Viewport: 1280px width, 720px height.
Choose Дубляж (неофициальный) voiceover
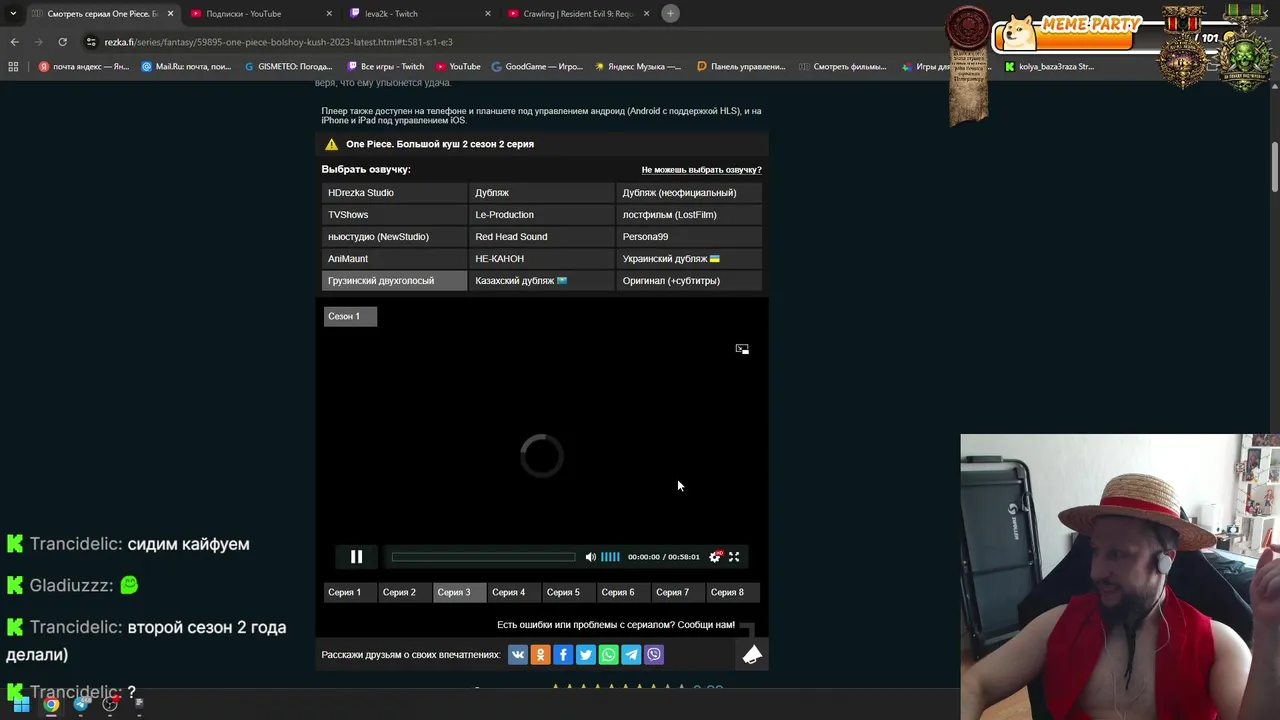(x=689, y=192)
